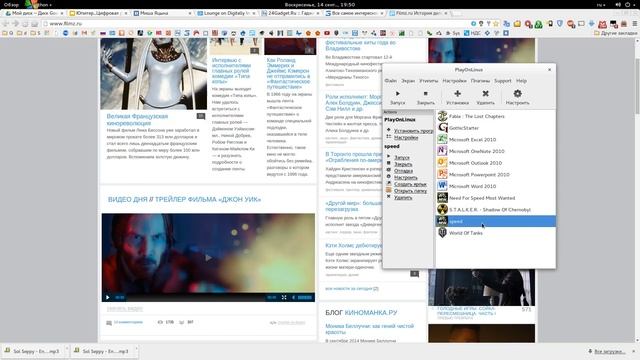640x360 pixels.
Task: Open the Help menu in PlayOnLinux
Action: coord(521,81)
